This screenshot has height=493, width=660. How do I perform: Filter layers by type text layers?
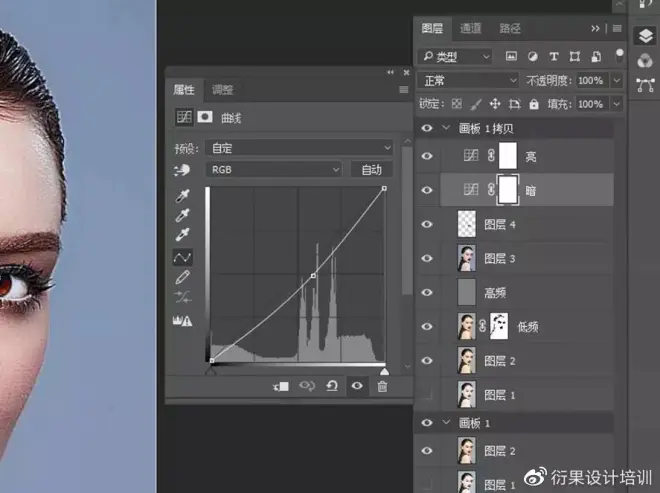click(x=554, y=56)
